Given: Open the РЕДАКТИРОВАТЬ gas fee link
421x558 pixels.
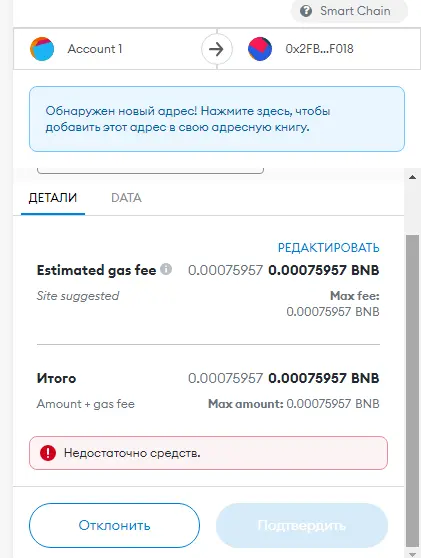Looking at the screenshot, I should pos(328,248).
